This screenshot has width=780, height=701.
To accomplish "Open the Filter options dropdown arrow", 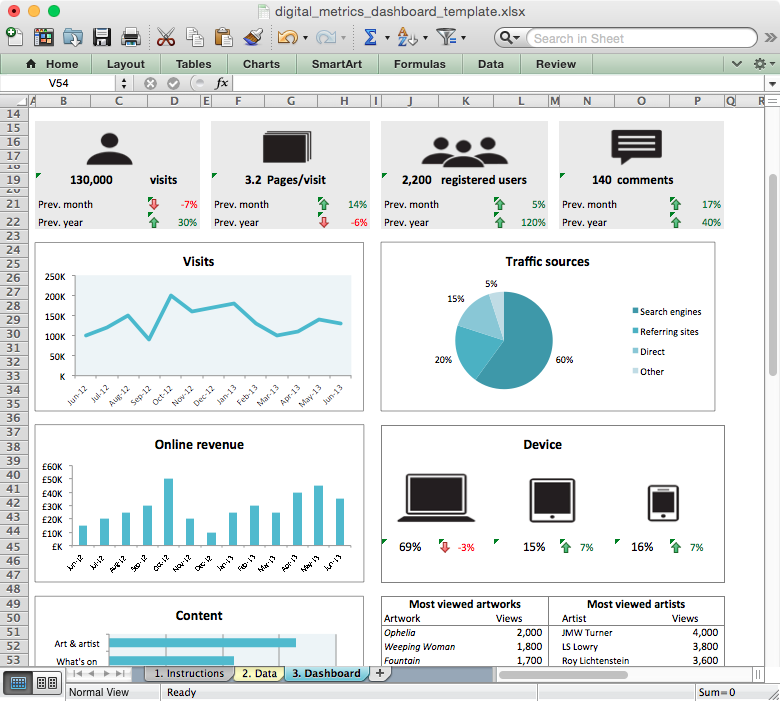I will pyautogui.click(x=463, y=38).
